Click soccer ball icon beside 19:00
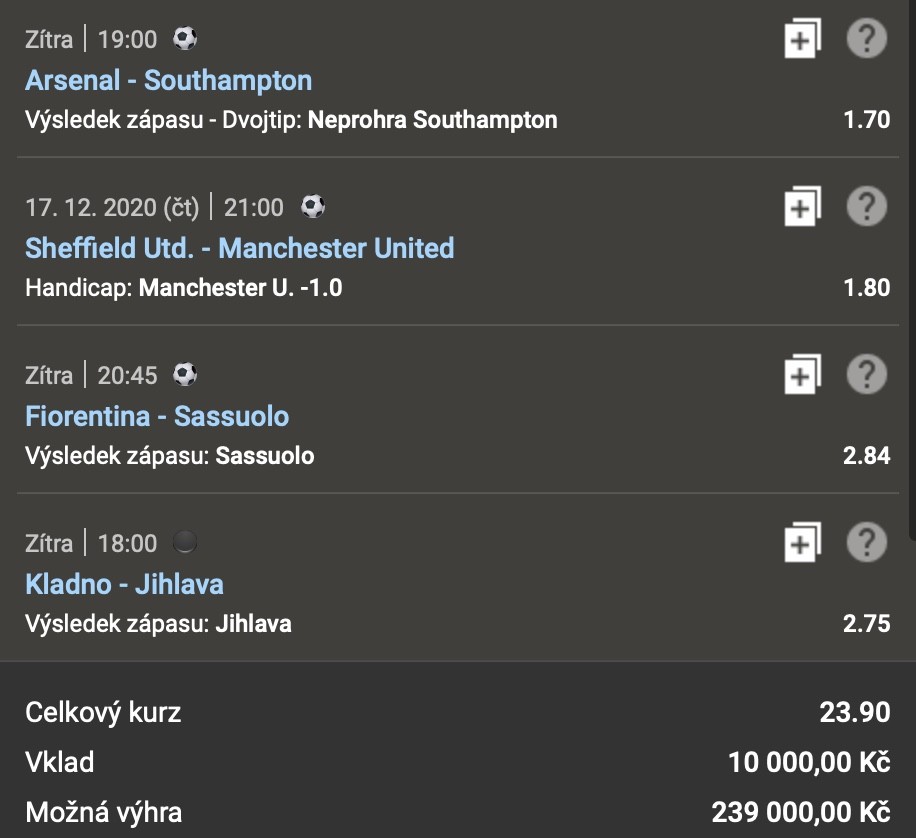The width and height of the screenshot is (916, 838). click(x=185, y=39)
